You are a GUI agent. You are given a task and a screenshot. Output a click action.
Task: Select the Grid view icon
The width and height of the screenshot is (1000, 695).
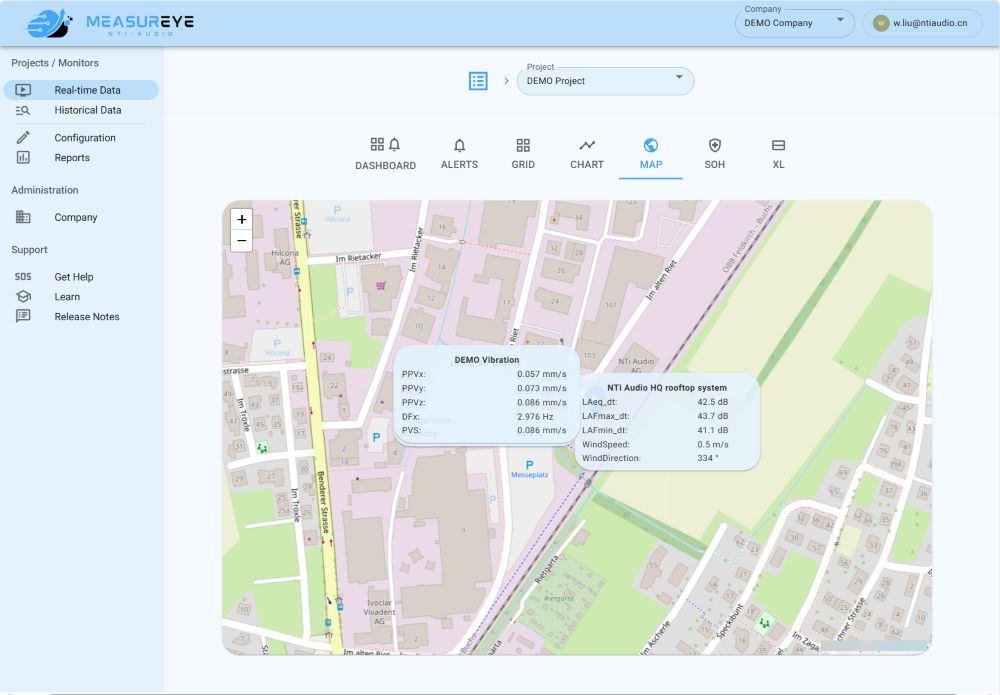(x=523, y=145)
